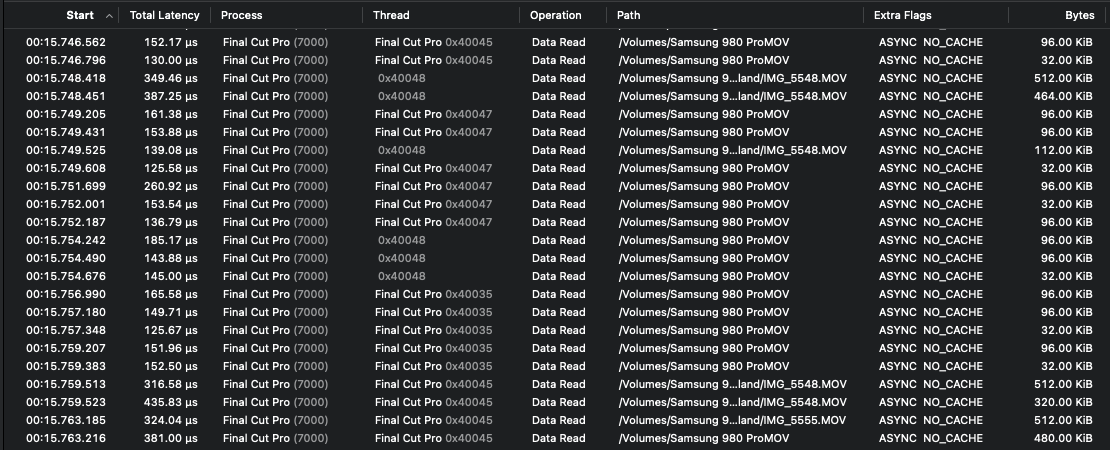Click the 480.00 KiB bytes cell

click(1064, 438)
